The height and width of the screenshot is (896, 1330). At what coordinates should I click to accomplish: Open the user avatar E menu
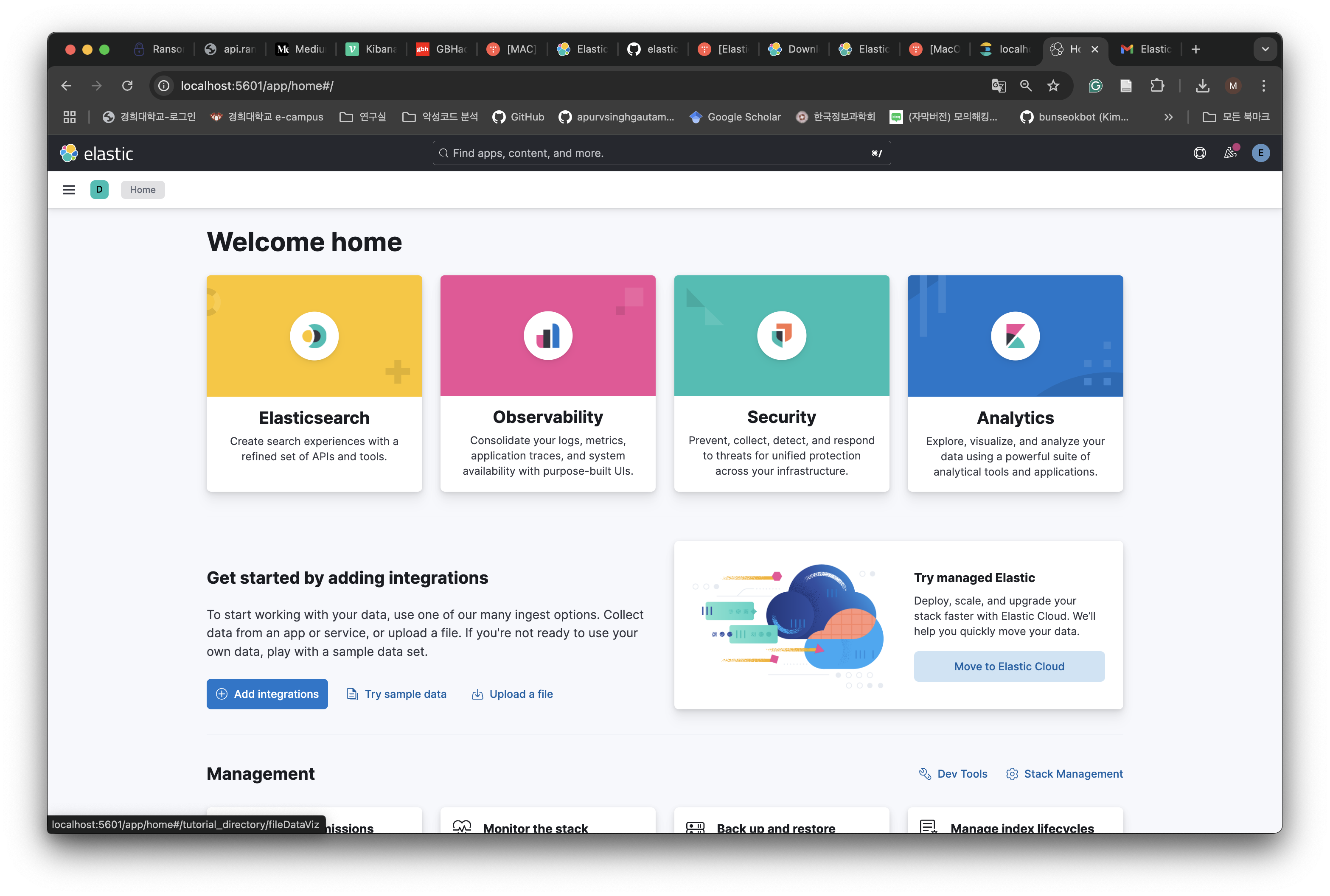pyautogui.click(x=1260, y=153)
